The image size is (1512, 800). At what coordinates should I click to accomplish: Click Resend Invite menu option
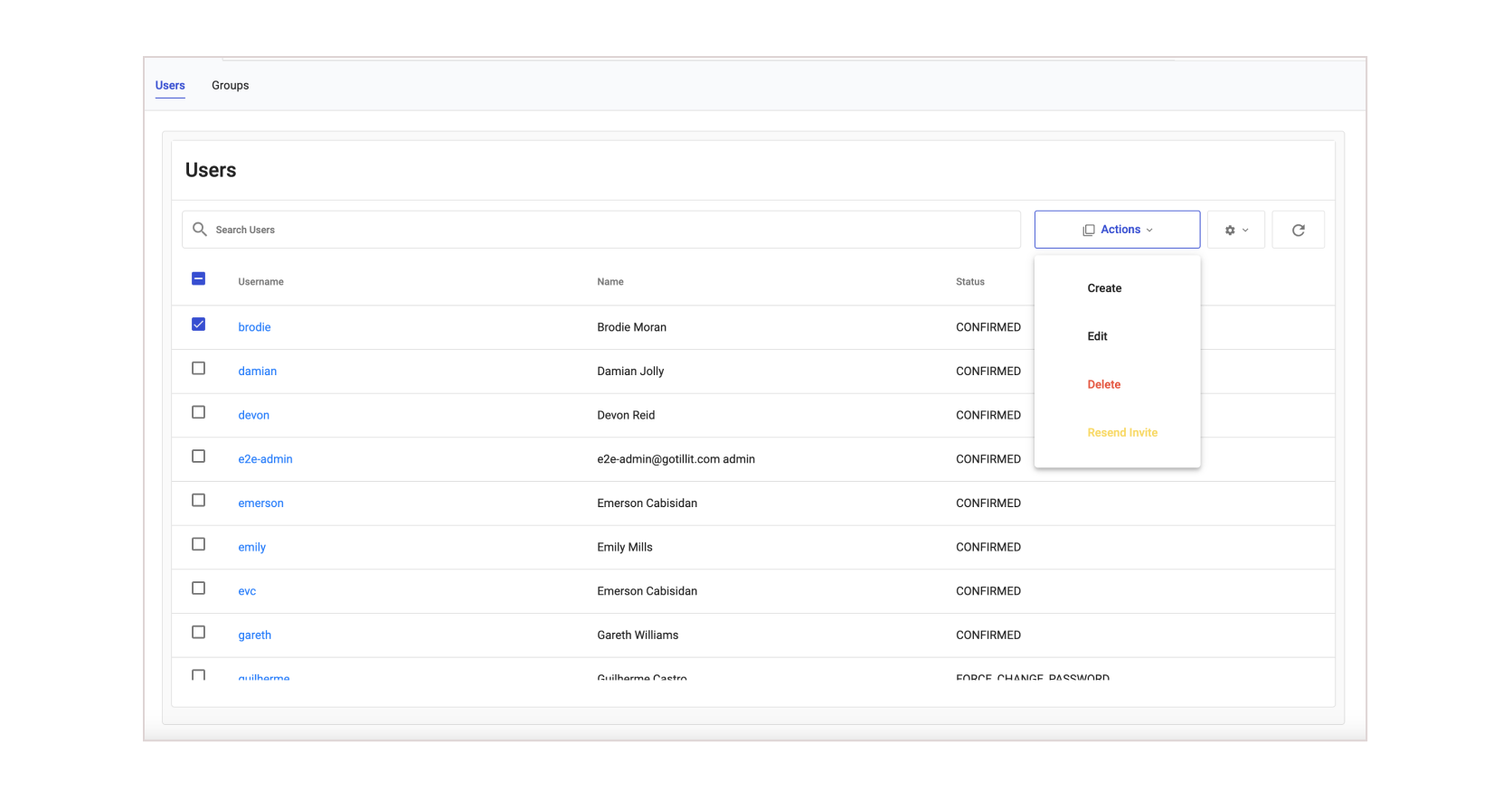click(1122, 433)
